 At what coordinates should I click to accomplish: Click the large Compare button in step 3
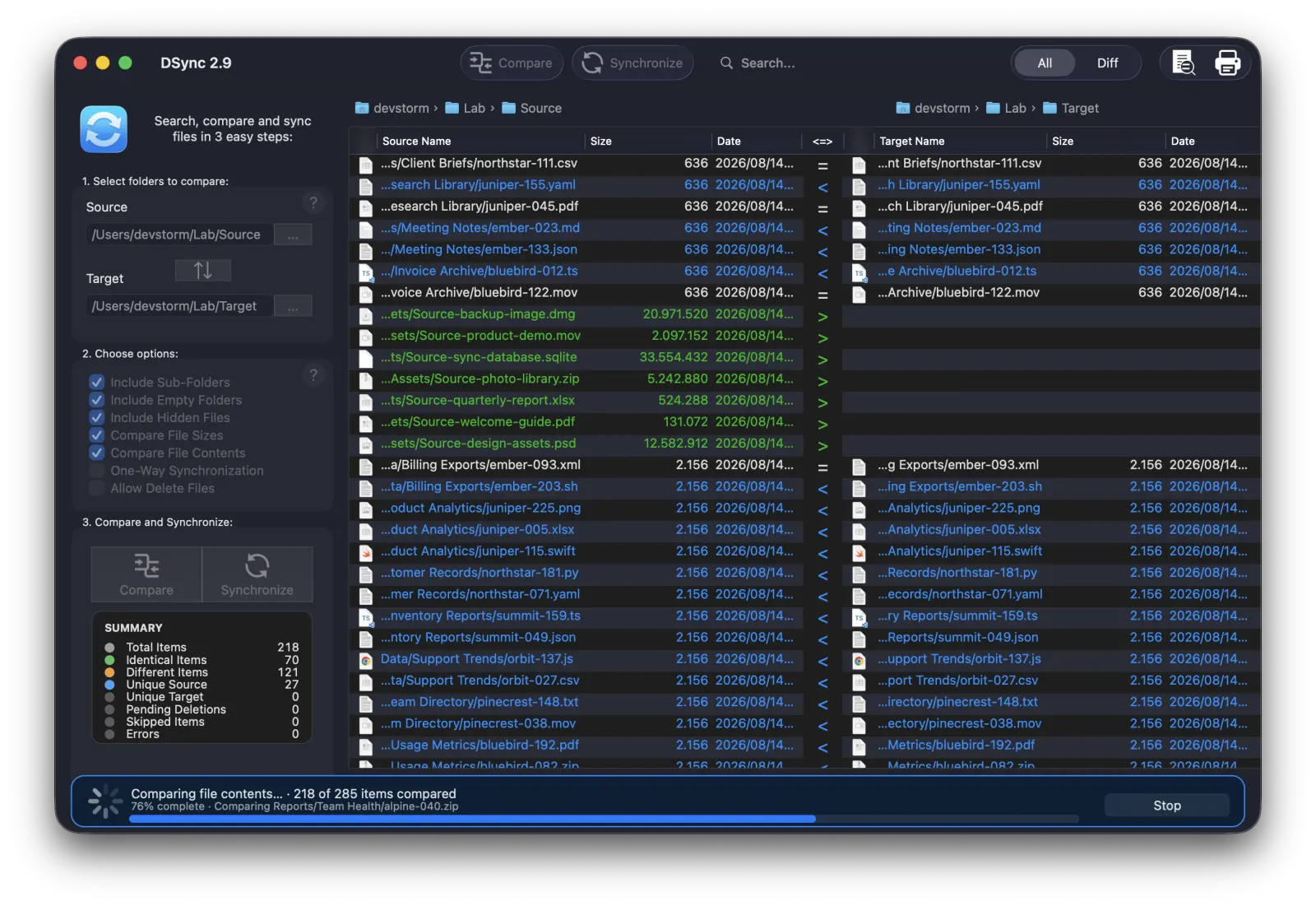point(146,574)
